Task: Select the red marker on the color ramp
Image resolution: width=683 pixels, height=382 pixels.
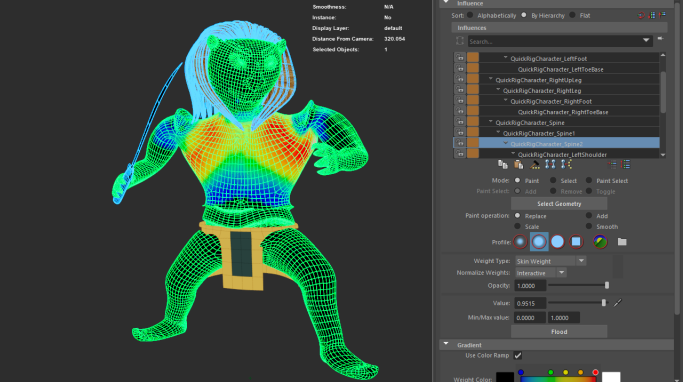Action: point(595,372)
